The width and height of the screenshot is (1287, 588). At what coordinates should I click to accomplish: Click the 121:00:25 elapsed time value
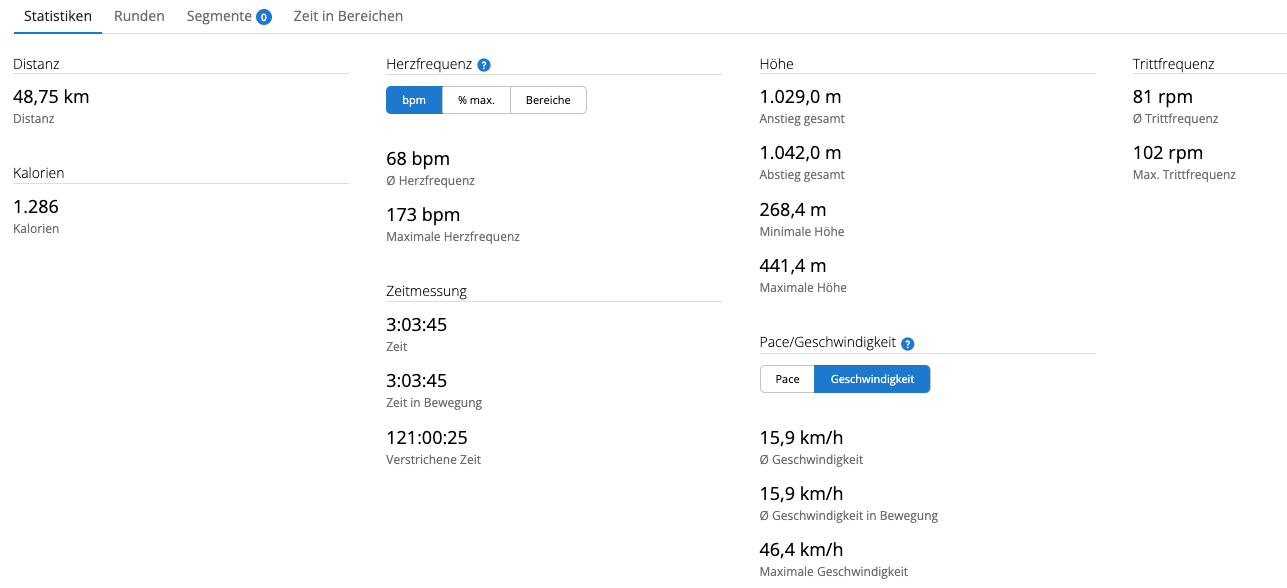[427, 438]
